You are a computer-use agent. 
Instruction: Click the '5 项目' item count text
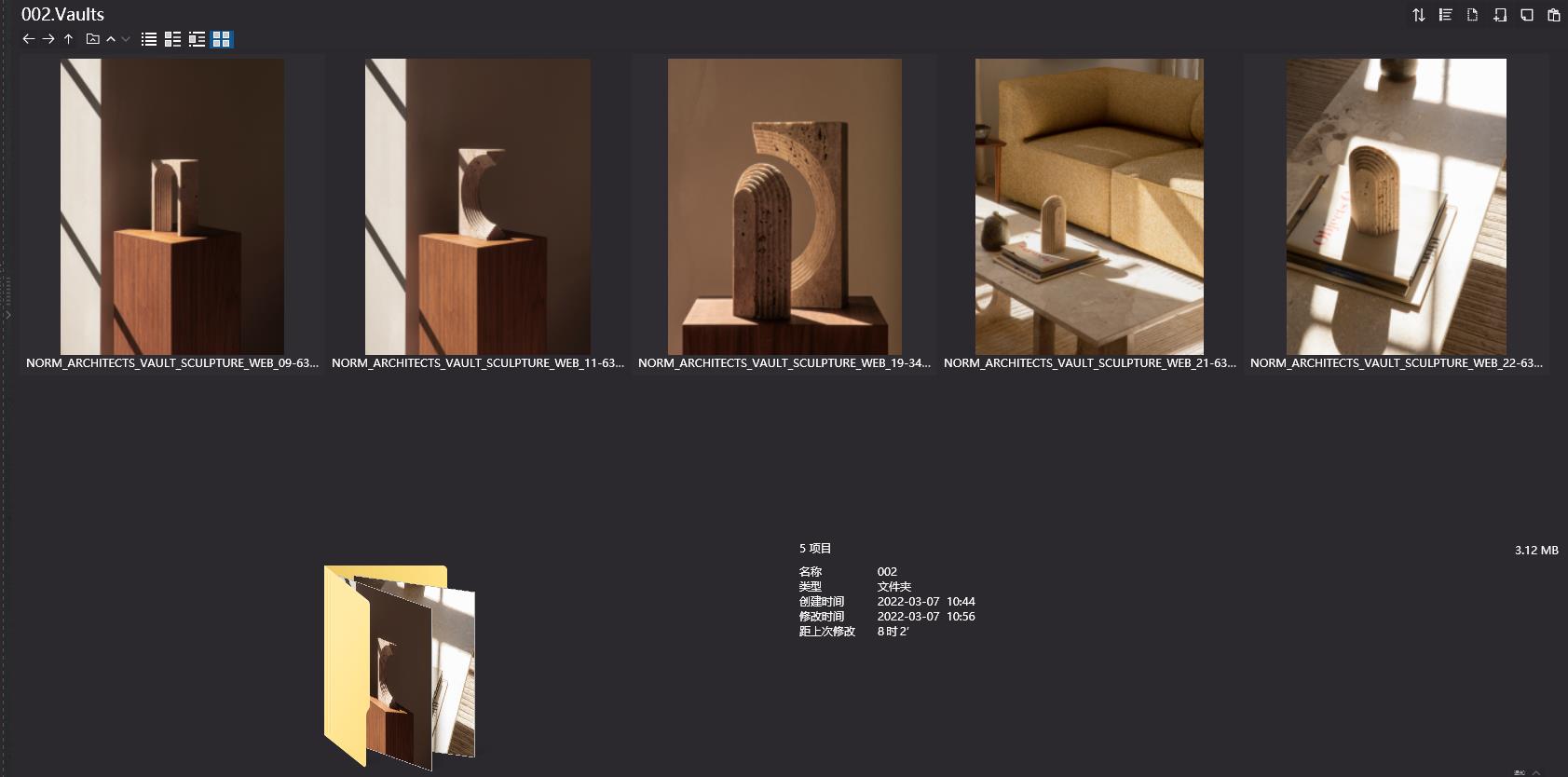815,549
